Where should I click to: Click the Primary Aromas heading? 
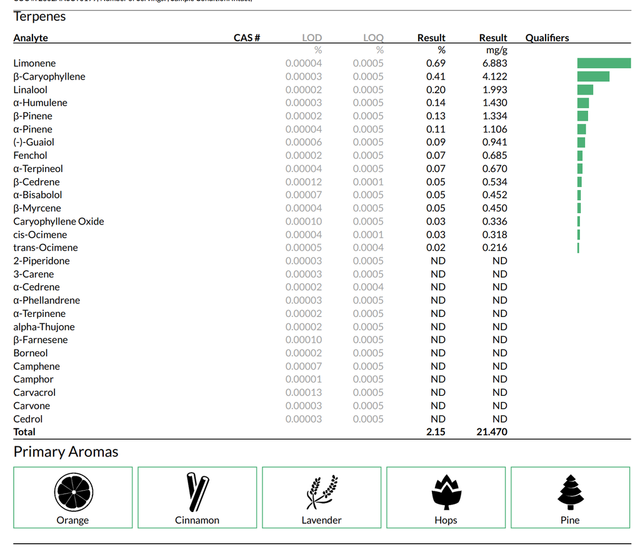(66, 452)
